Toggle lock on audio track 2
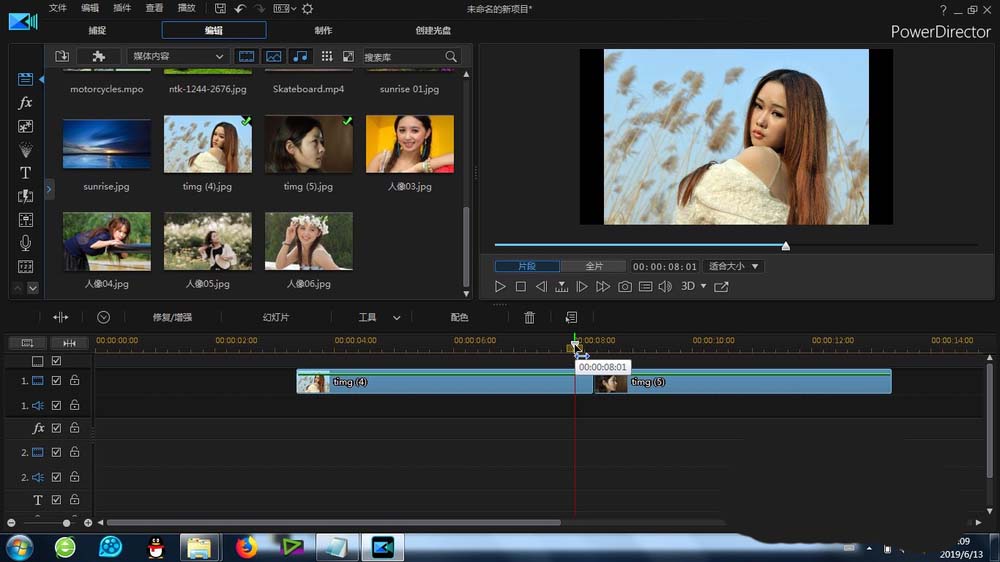This screenshot has height=562, width=1000. 74,477
